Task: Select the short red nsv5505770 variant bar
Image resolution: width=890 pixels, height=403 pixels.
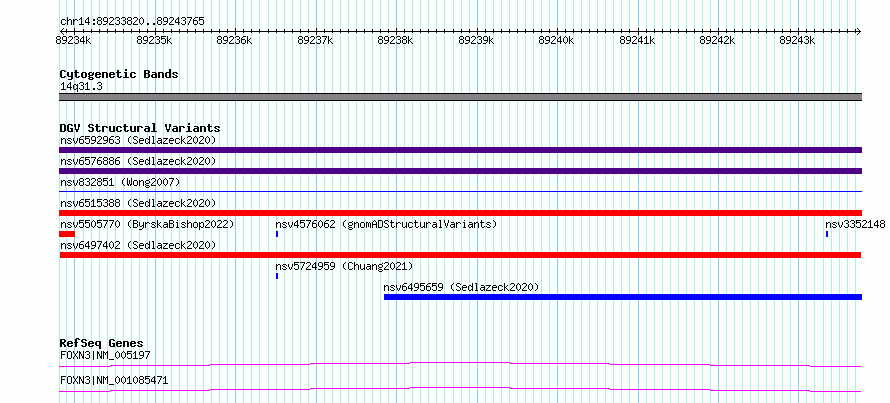Action: [x=67, y=234]
